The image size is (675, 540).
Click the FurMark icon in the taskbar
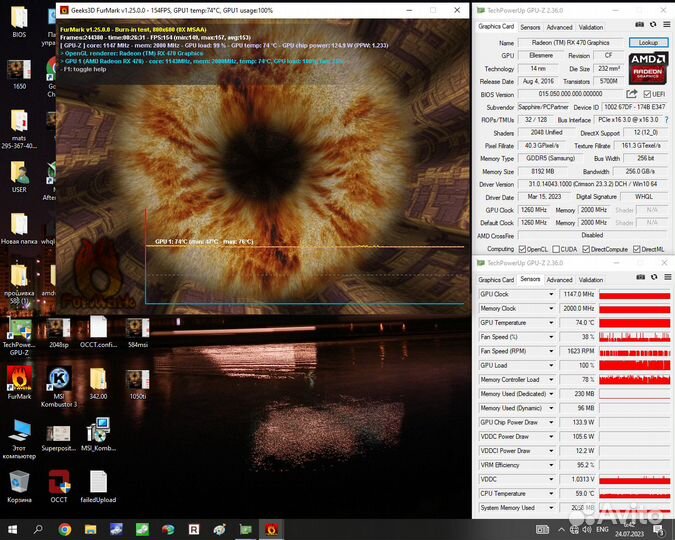[272, 529]
